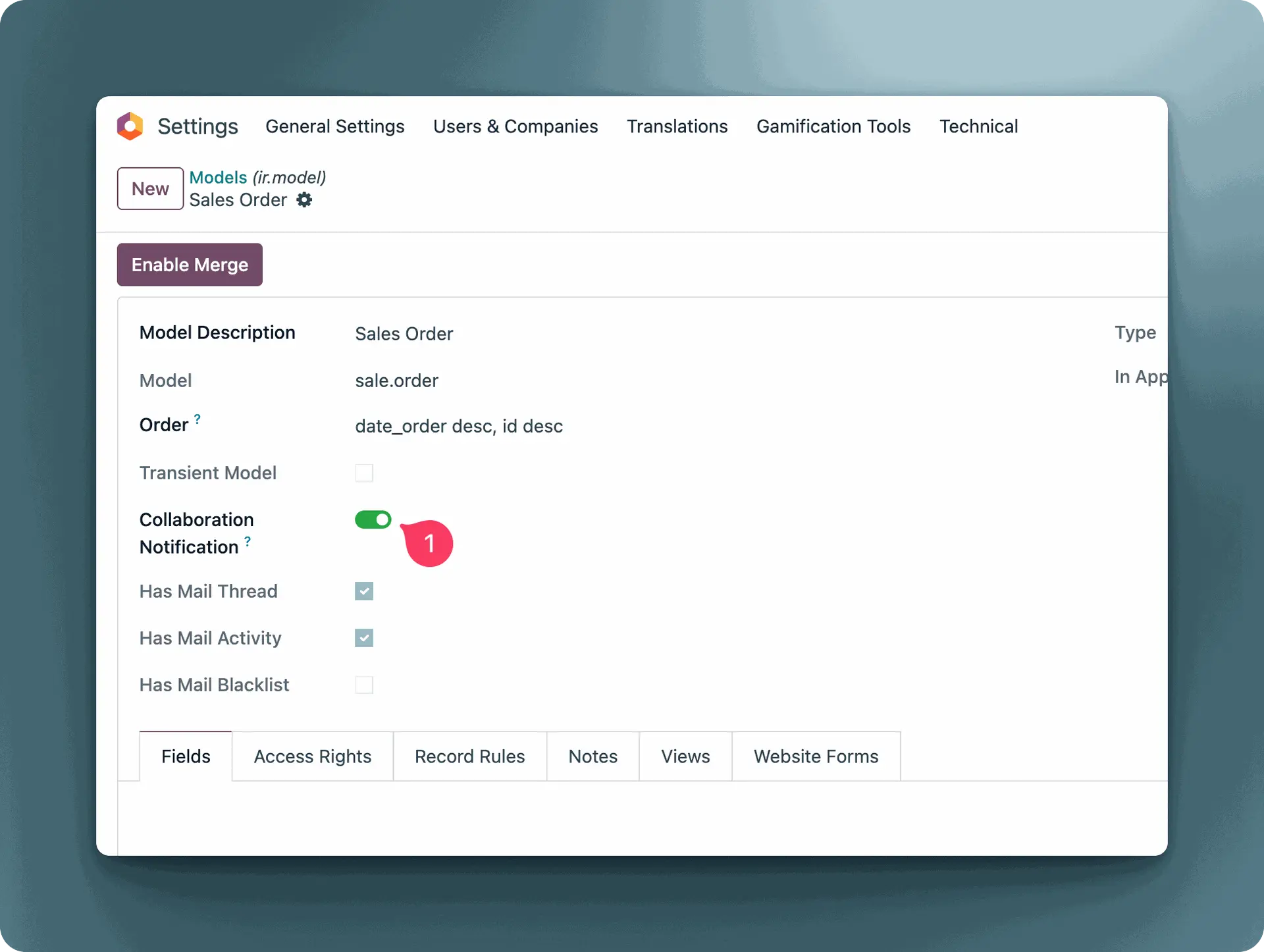Enable the Has Mail Blacklist checkbox

[364, 685]
